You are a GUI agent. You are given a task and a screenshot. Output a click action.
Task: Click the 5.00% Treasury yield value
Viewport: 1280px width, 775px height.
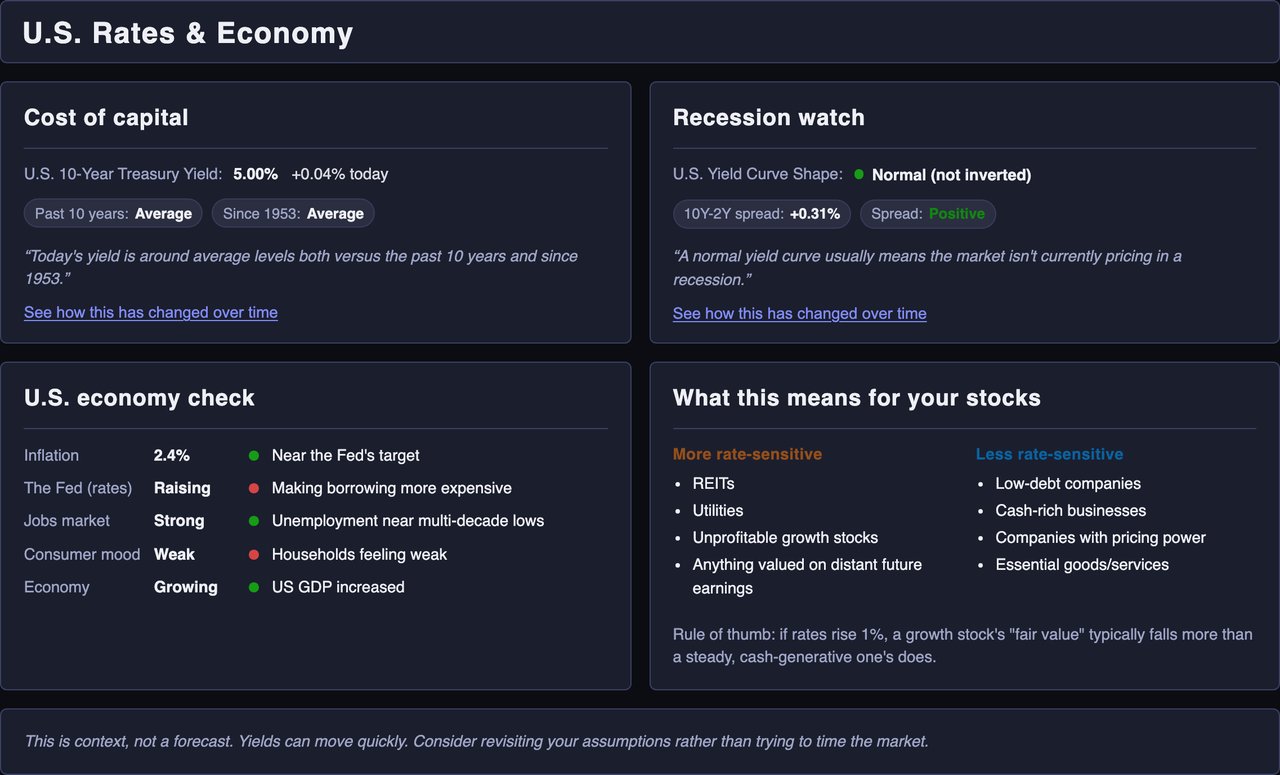coord(256,174)
